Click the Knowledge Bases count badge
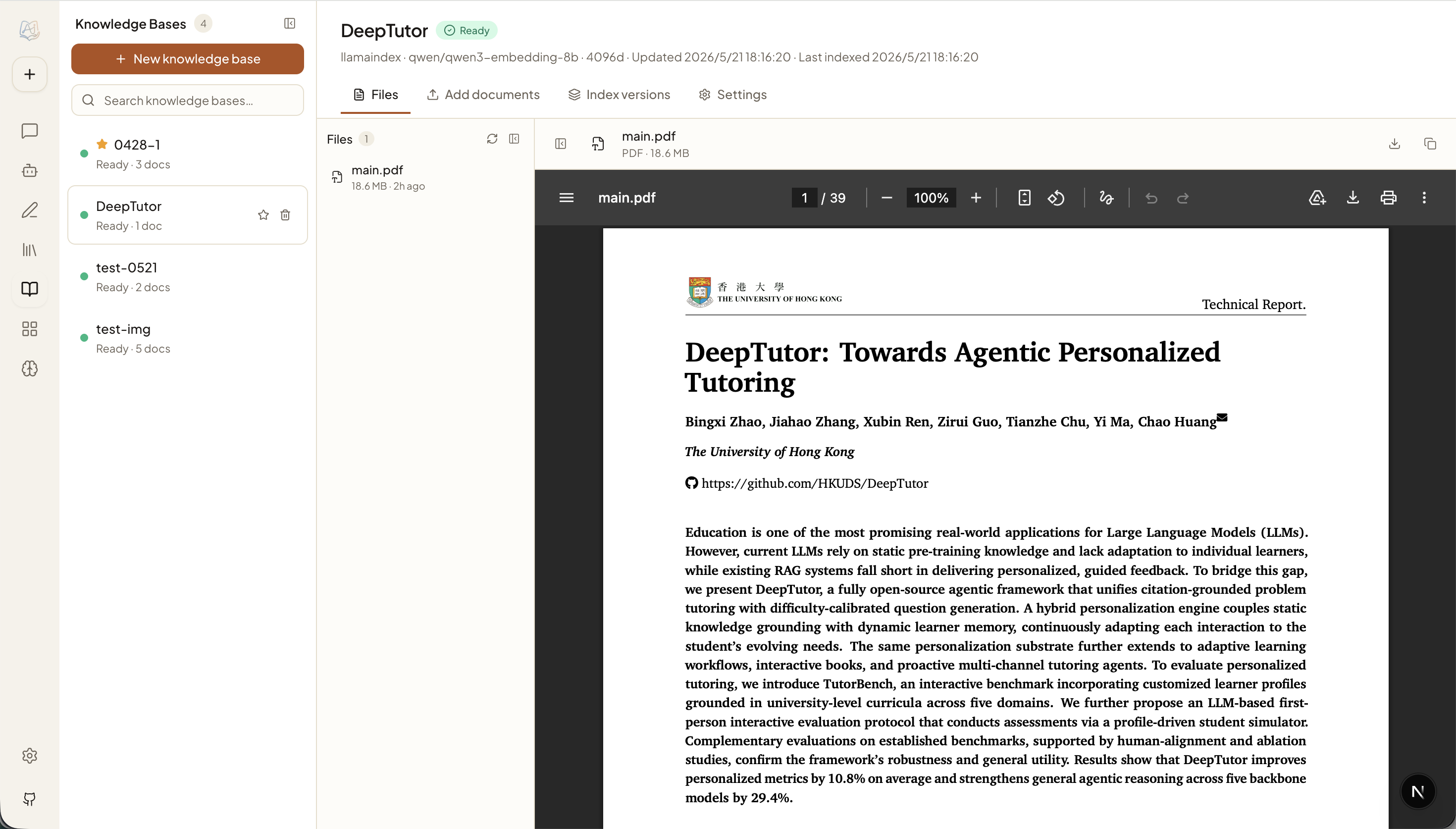Viewport: 1456px width, 829px height. 203,23
